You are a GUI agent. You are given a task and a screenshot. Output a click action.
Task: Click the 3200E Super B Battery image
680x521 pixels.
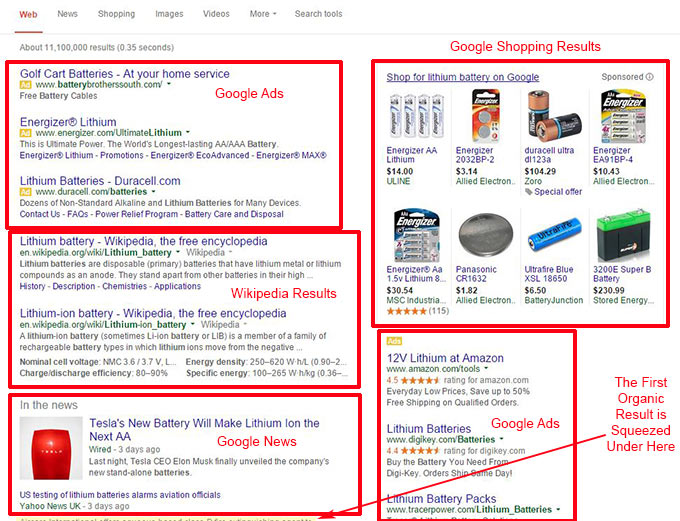(623, 235)
